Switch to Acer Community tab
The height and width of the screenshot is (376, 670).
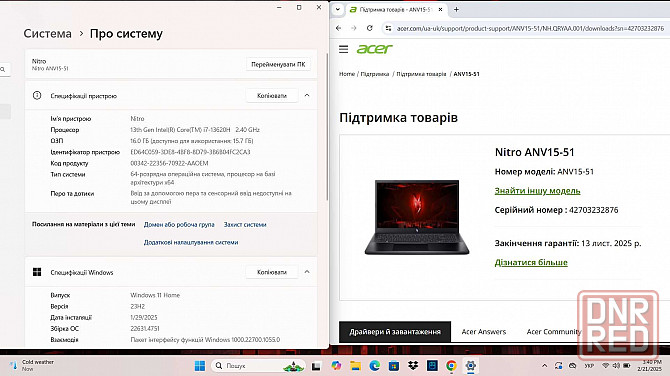pos(554,332)
